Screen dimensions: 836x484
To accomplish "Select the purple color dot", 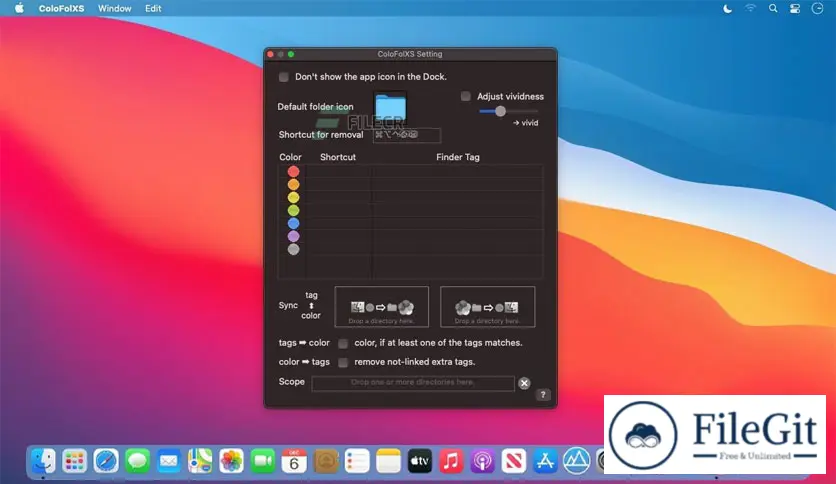I will [293, 236].
